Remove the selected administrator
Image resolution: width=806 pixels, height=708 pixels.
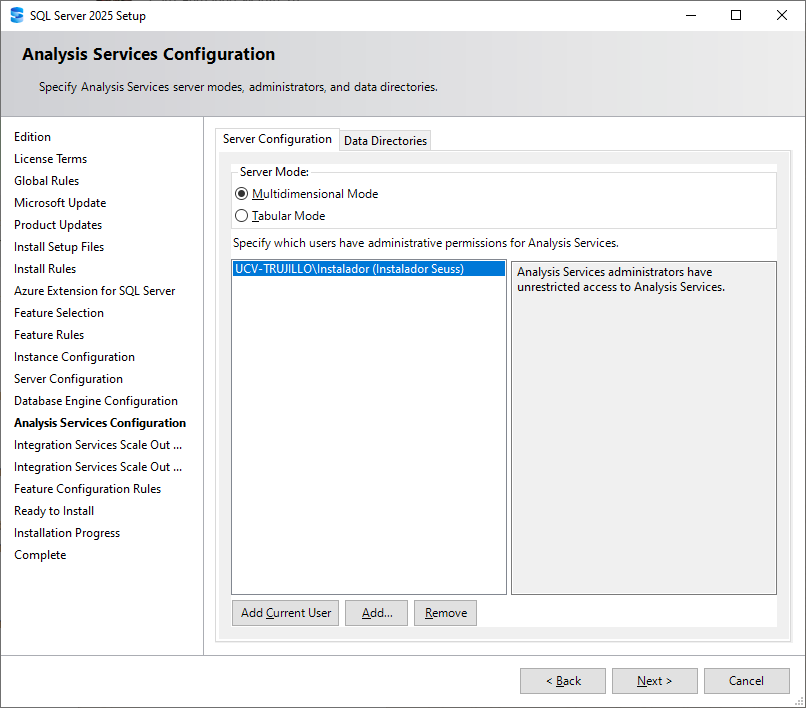point(445,613)
